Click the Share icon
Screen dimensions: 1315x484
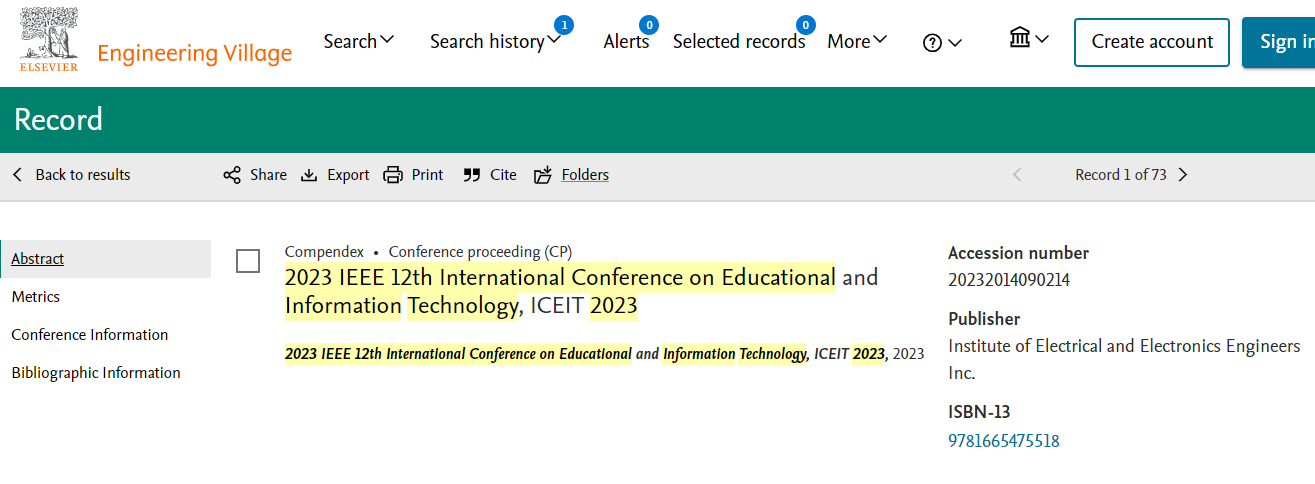(x=232, y=175)
